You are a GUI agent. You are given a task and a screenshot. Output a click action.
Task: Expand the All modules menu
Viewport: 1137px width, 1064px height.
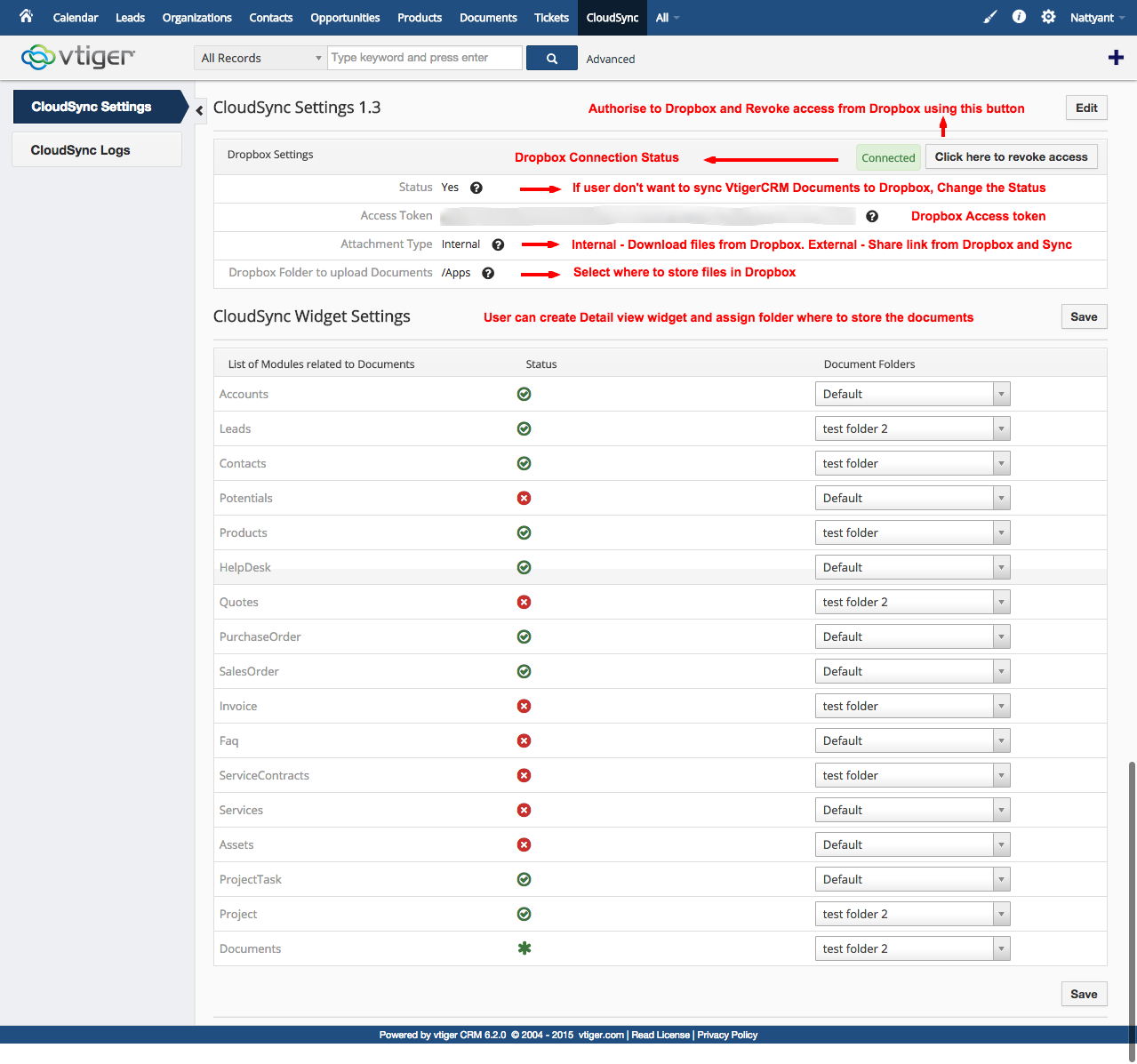pos(667,18)
